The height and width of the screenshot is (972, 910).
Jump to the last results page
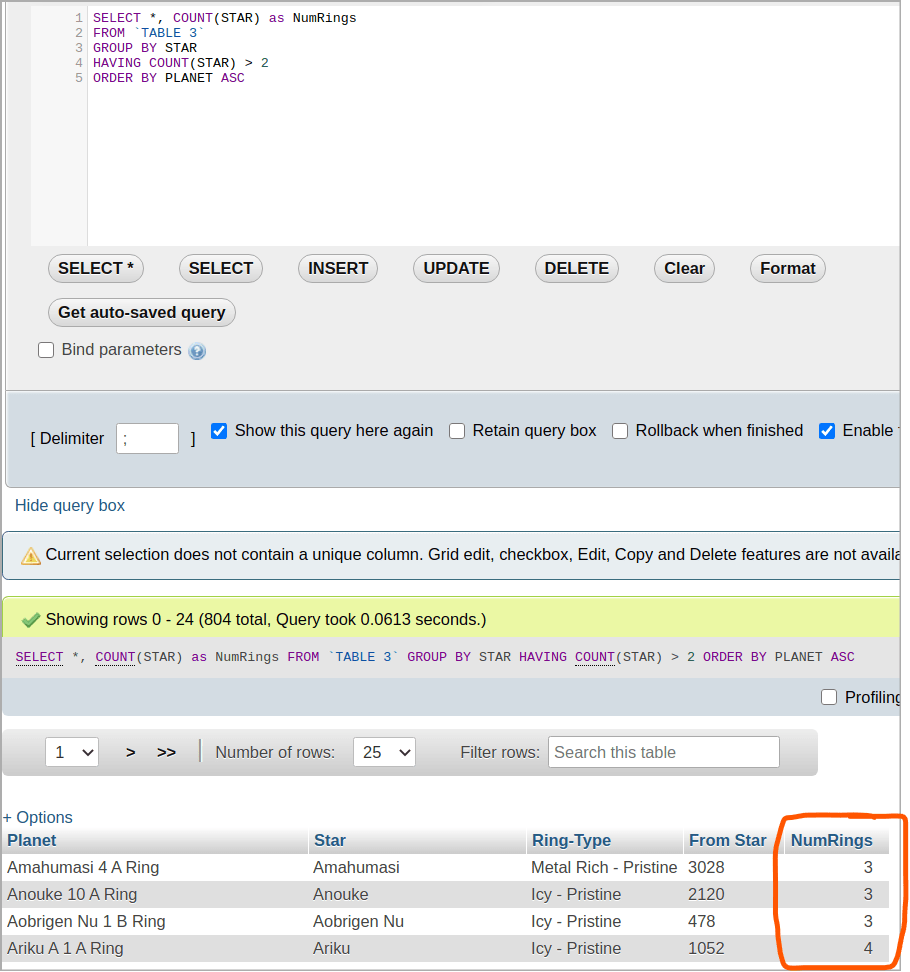pyautogui.click(x=166, y=751)
